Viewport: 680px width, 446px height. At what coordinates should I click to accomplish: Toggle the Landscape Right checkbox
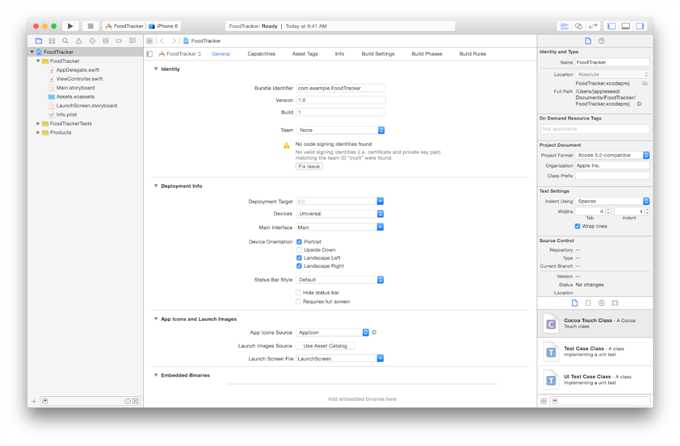[299, 266]
